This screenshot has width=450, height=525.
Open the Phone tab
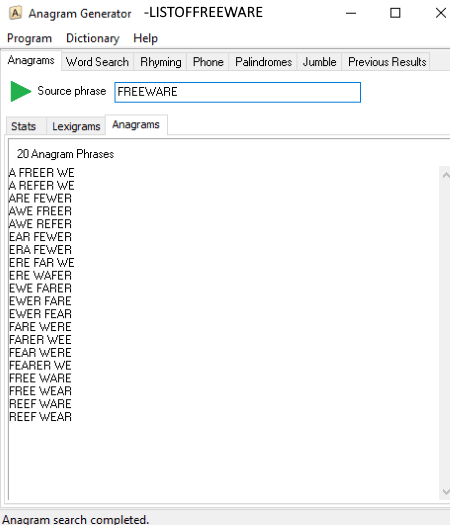pos(208,62)
